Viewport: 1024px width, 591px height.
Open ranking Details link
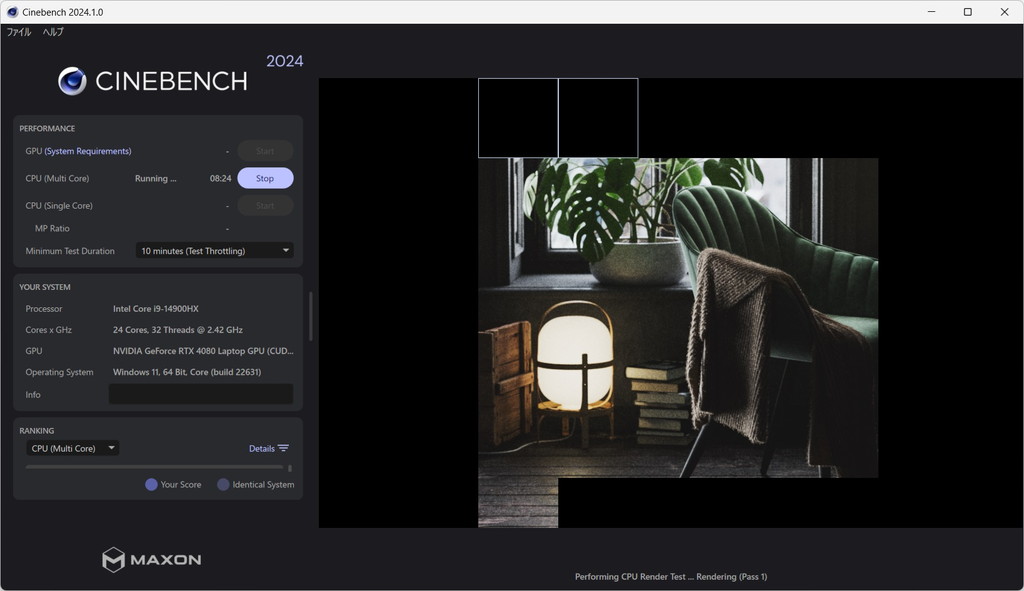[262, 449]
